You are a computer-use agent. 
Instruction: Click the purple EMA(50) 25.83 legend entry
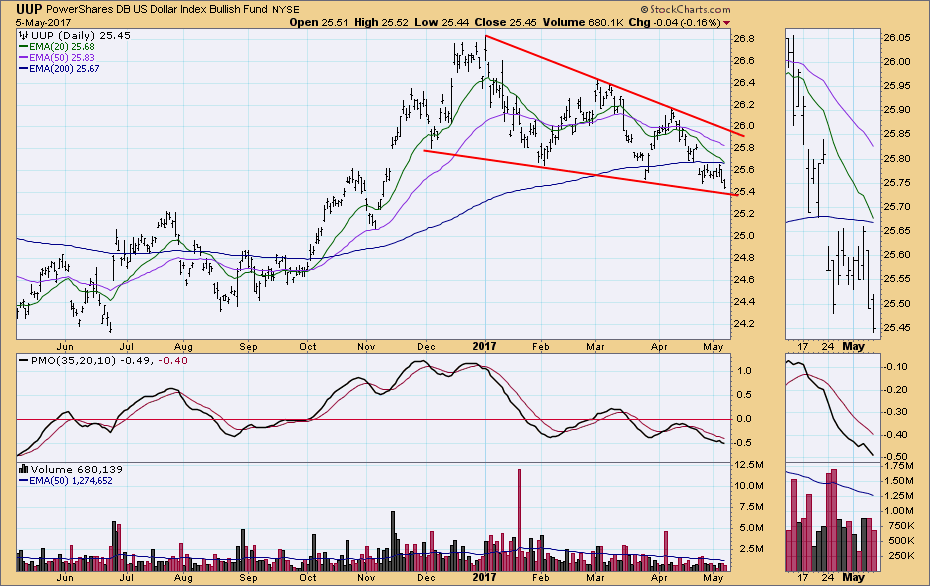pyautogui.click(x=57, y=58)
